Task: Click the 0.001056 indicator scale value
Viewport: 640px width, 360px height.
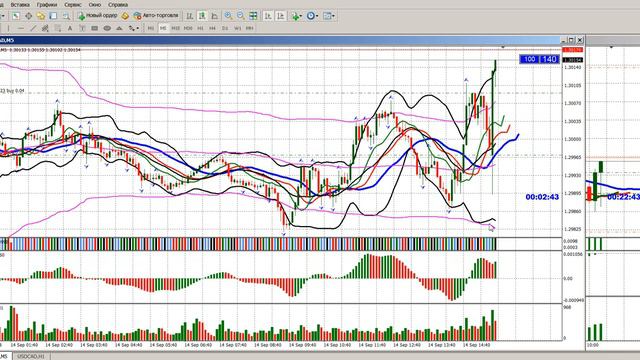Action: pos(573,254)
